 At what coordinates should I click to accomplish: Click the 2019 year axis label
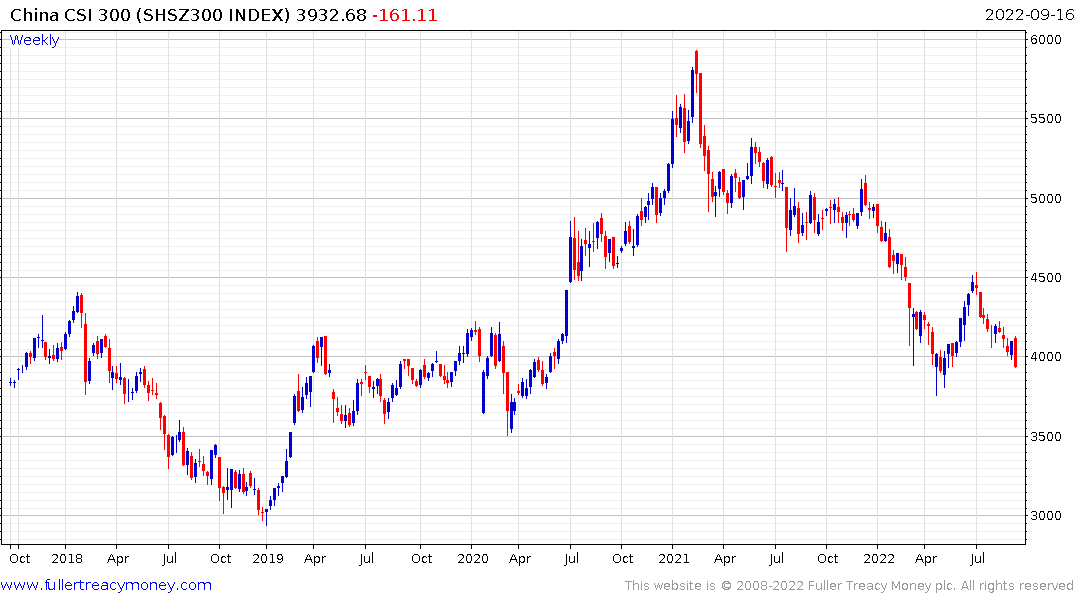click(x=267, y=558)
